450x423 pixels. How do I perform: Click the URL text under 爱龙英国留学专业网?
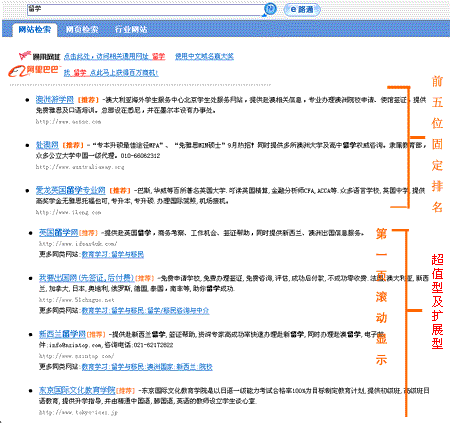pos(68,212)
